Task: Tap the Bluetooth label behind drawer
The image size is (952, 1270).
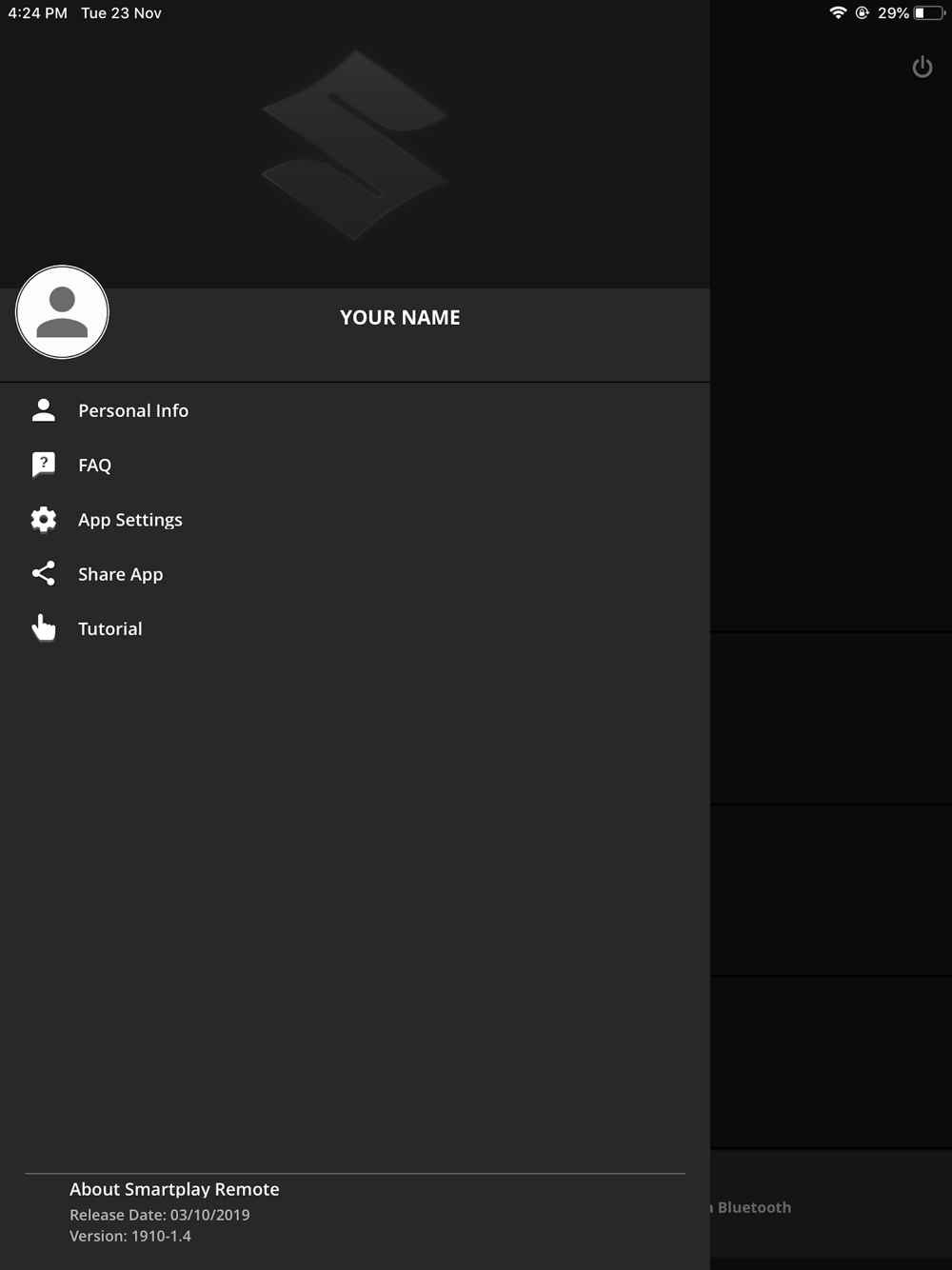Action: click(754, 1207)
